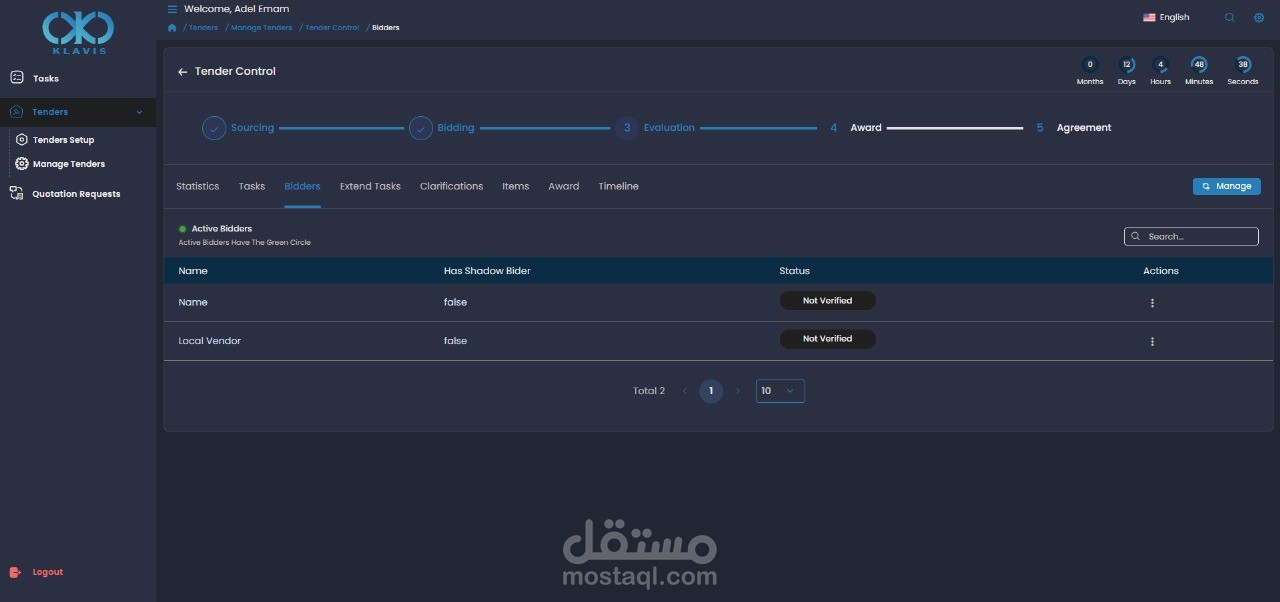The width and height of the screenshot is (1280, 602).
Task: Click the Actions column header
Action: (x=1161, y=271)
